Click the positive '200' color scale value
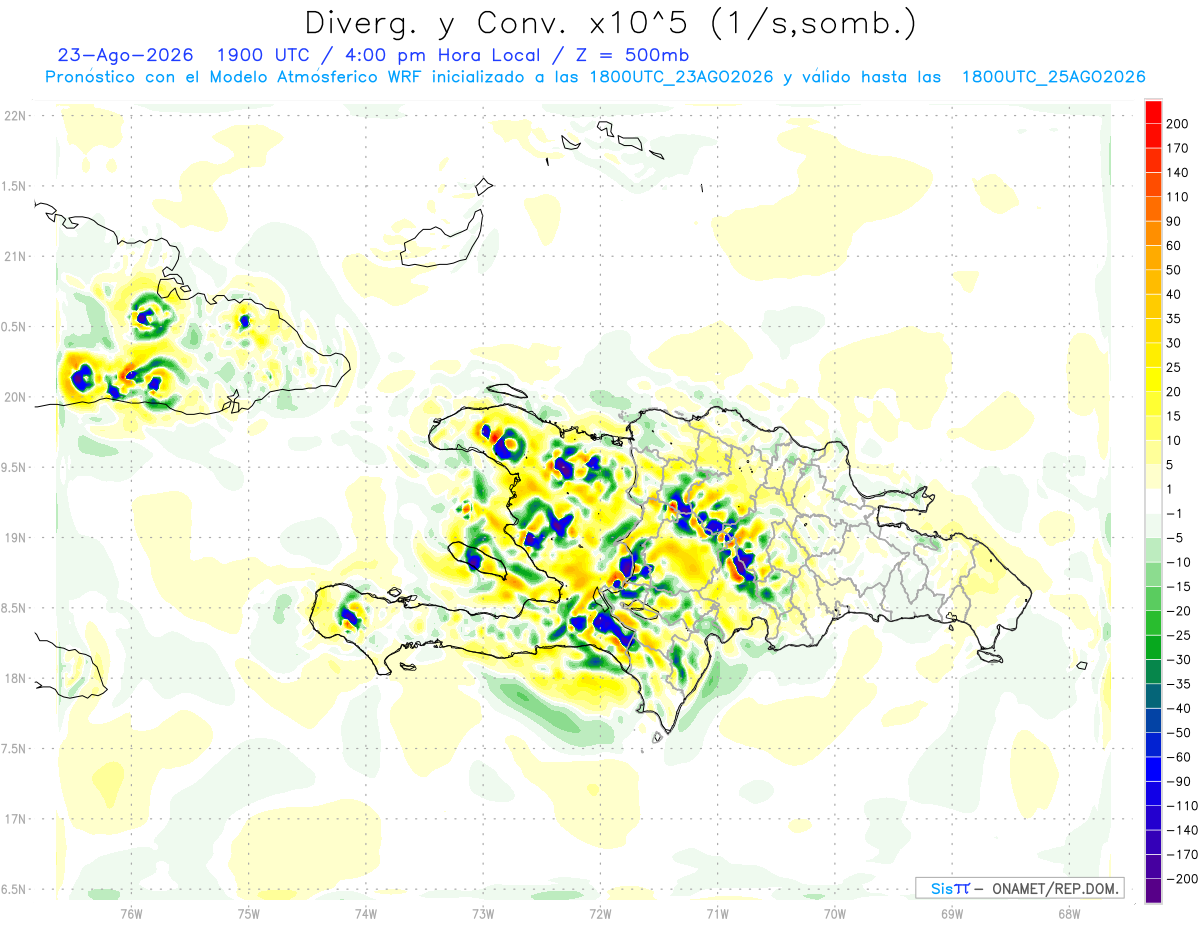This screenshot has width=1200, height=927. 1177,124
